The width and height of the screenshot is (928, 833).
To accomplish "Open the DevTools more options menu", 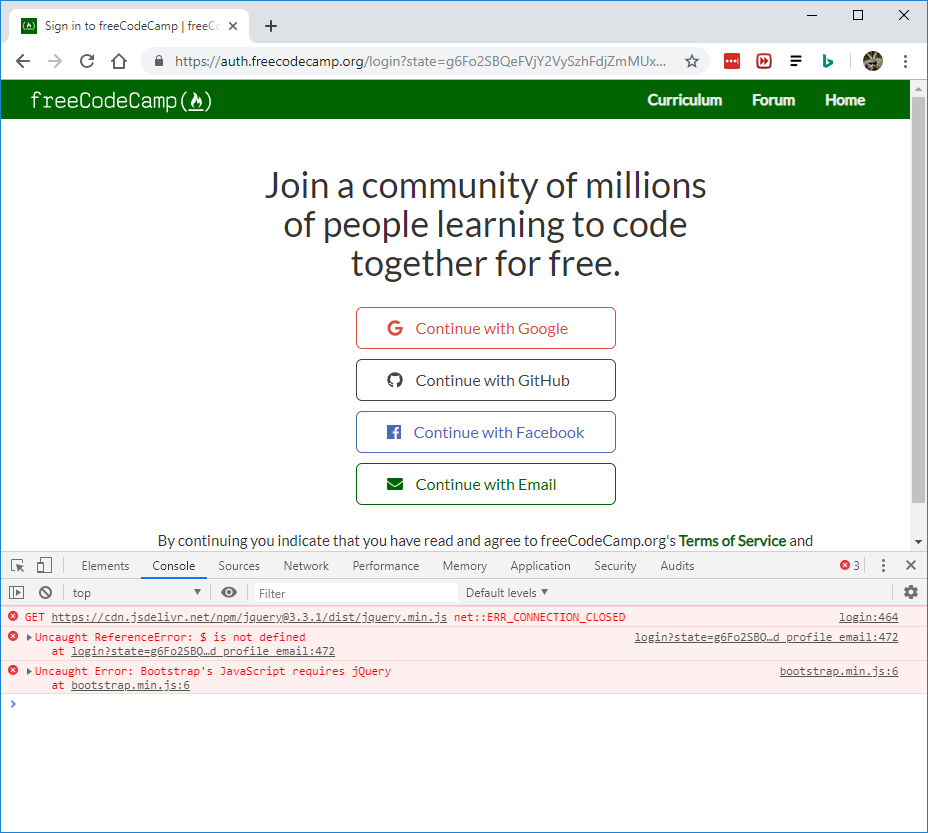I will click(882, 565).
